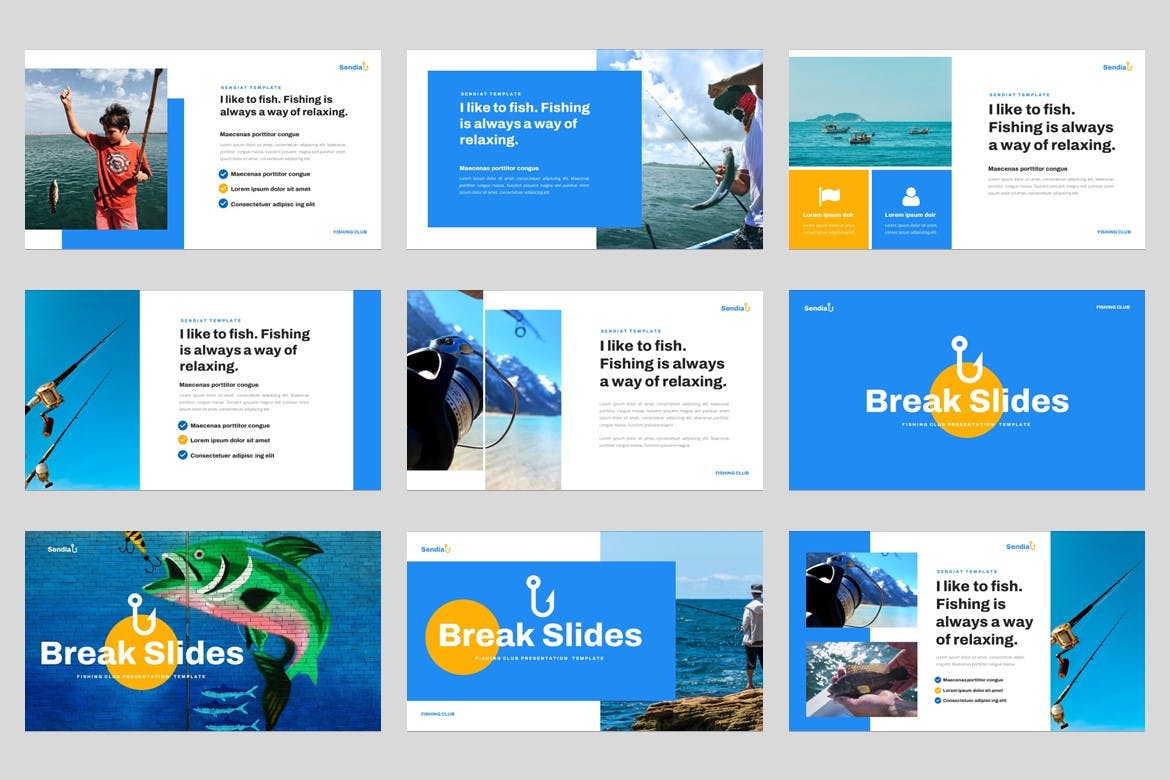The height and width of the screenshot is (780, 1170).
Task: Click the Sendia logo on the fish mural slide
Action: click(62, 549)
